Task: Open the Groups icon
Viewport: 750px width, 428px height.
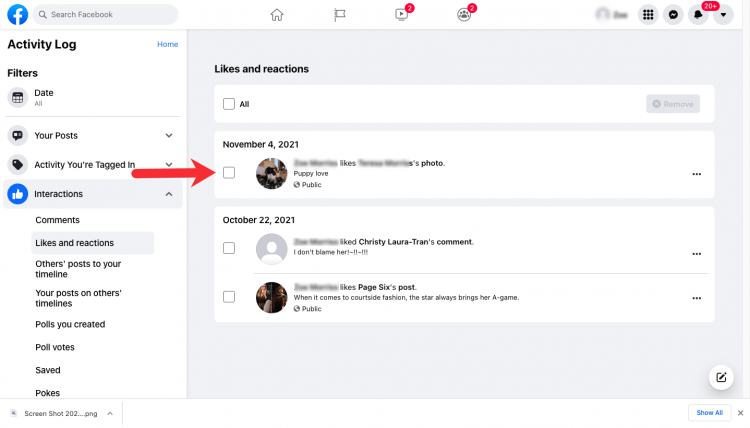Action: tap(463, 15)
